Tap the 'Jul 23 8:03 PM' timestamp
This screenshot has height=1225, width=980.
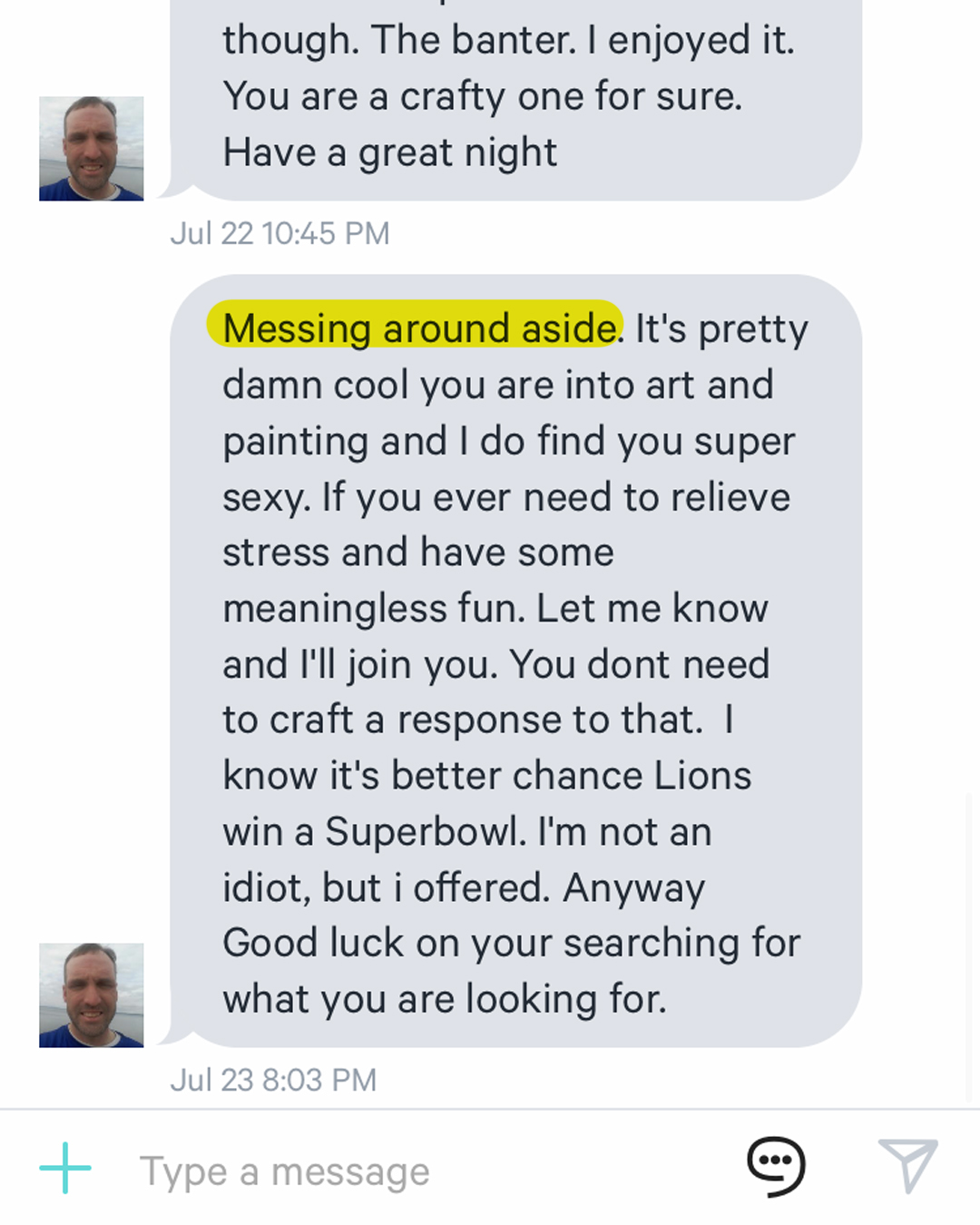[273, 1081]
